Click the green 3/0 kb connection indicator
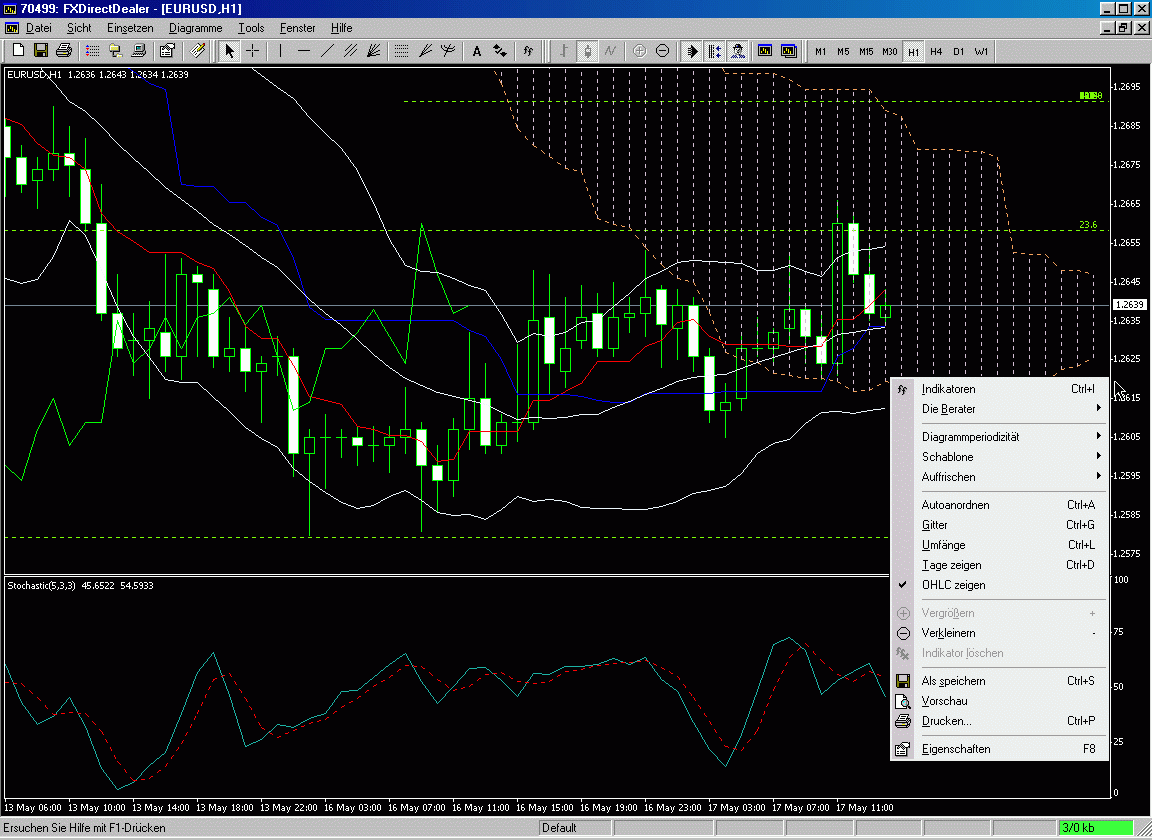 (1094, 828)
